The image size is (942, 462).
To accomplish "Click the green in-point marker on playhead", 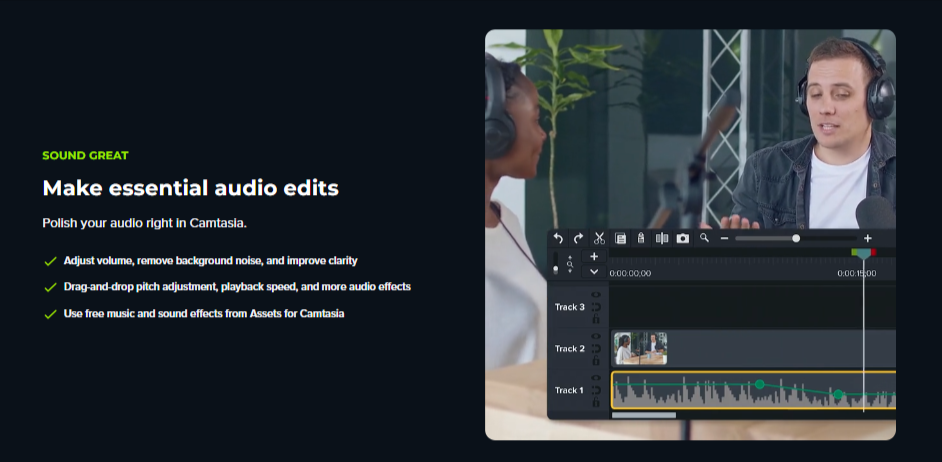I will (854, 252).
